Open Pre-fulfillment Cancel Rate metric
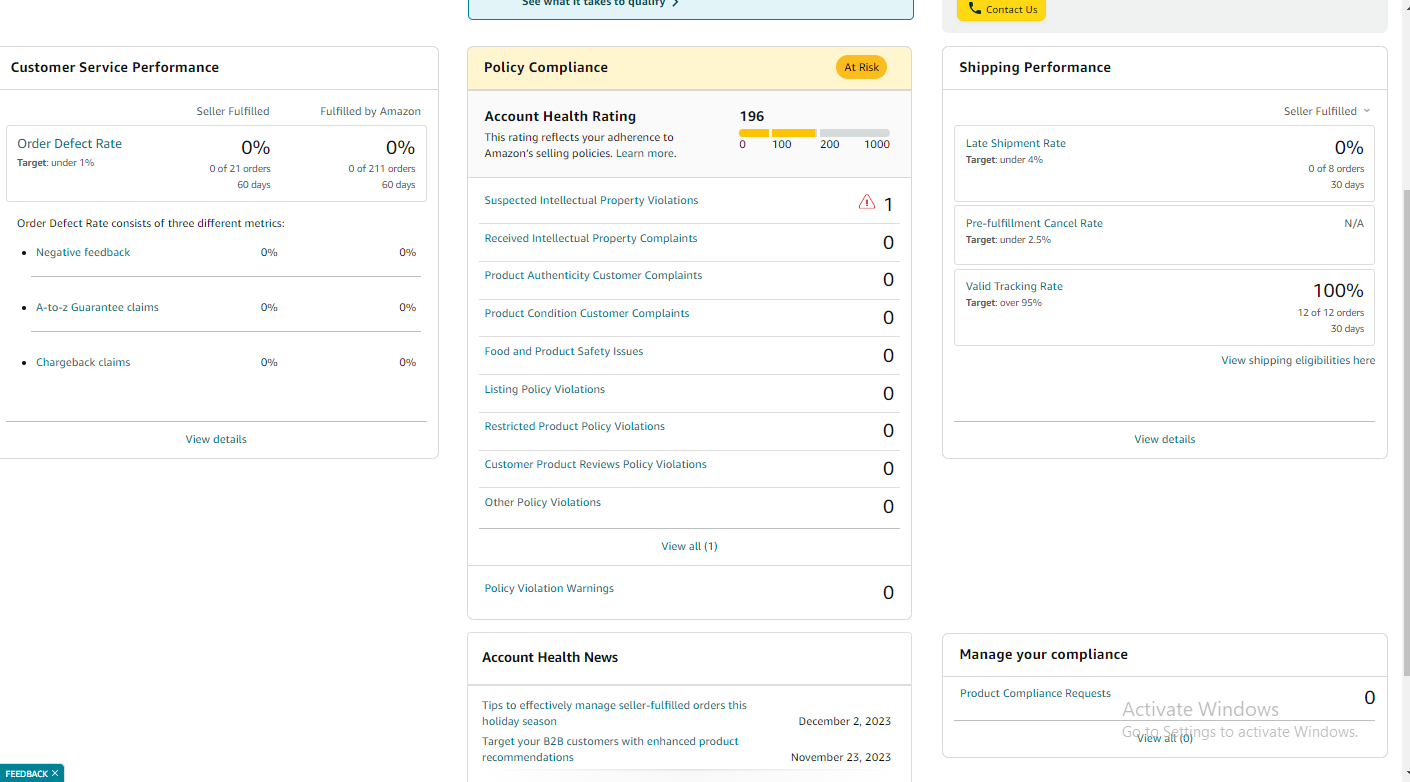The width and height of the screenshot is (1410, 782). point(1034,223)
